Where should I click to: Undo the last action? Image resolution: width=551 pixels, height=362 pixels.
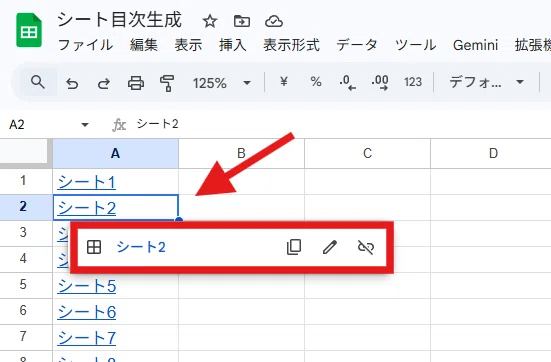(x=72, y=83)
